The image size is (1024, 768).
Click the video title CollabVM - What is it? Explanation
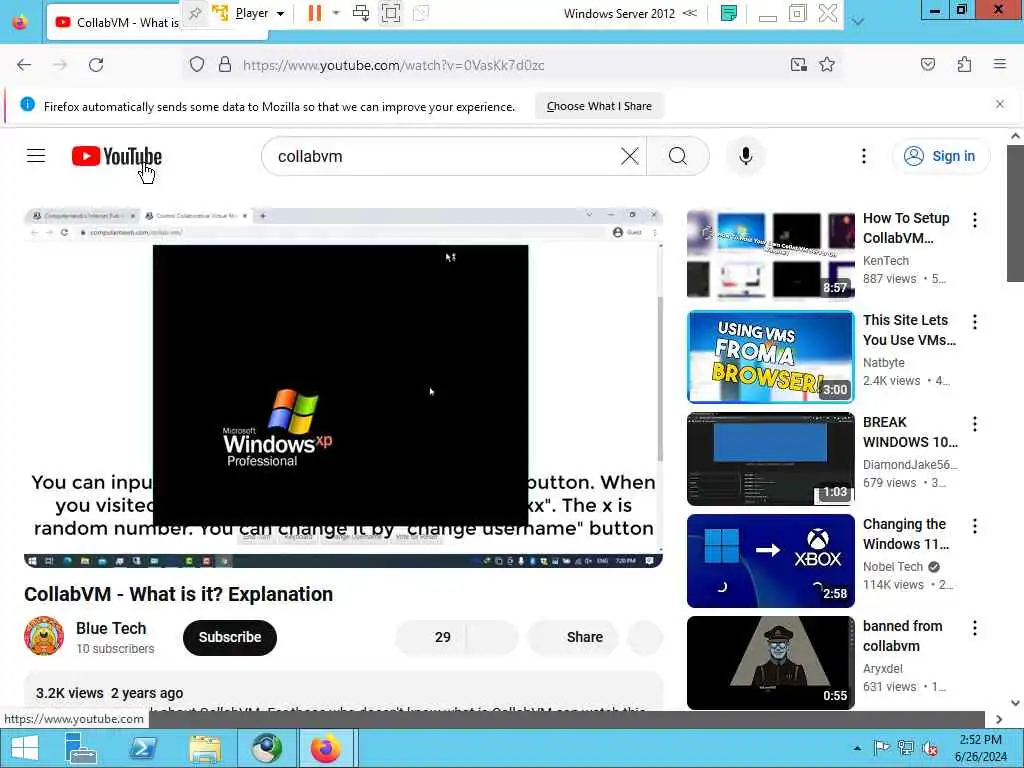(178, 594)
